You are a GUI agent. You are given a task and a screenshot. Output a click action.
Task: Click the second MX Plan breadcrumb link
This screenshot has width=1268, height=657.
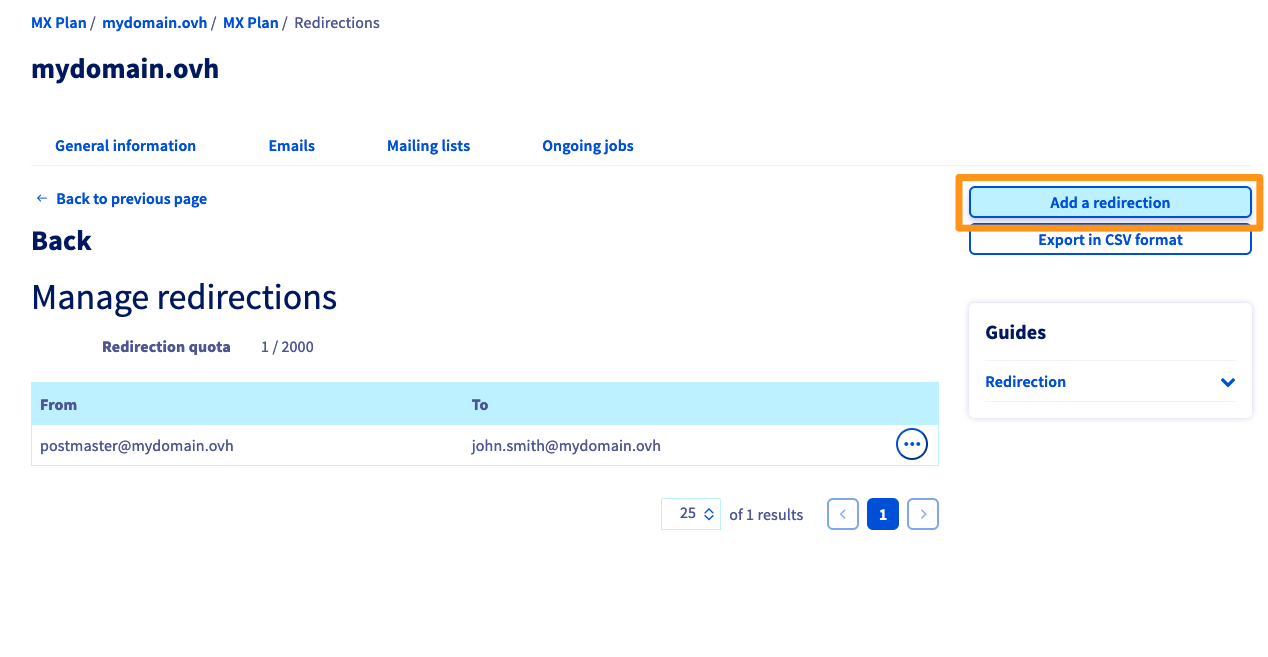[x=250, y=22]
